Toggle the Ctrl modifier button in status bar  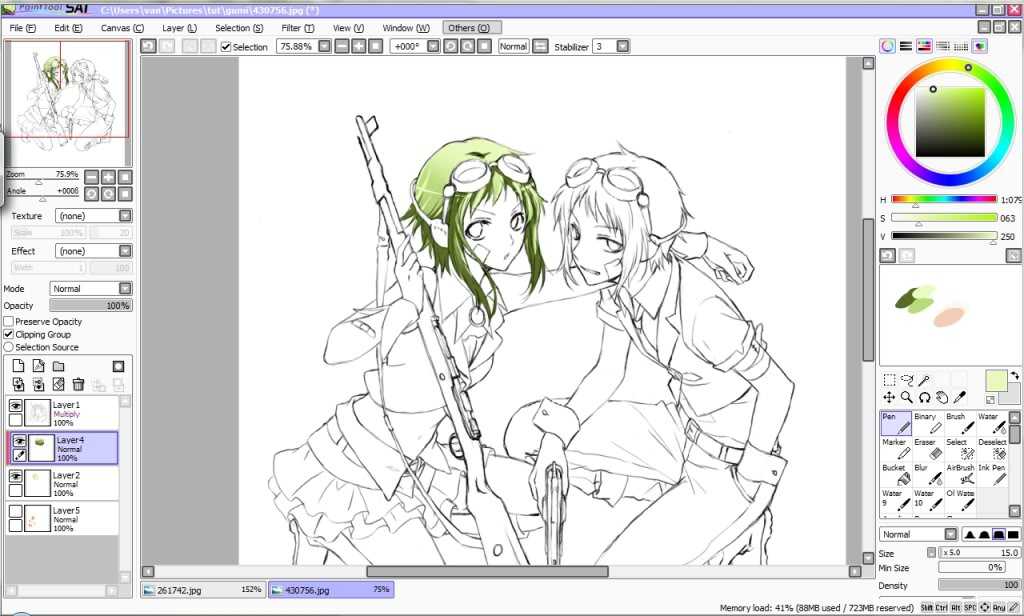(941, 608)
